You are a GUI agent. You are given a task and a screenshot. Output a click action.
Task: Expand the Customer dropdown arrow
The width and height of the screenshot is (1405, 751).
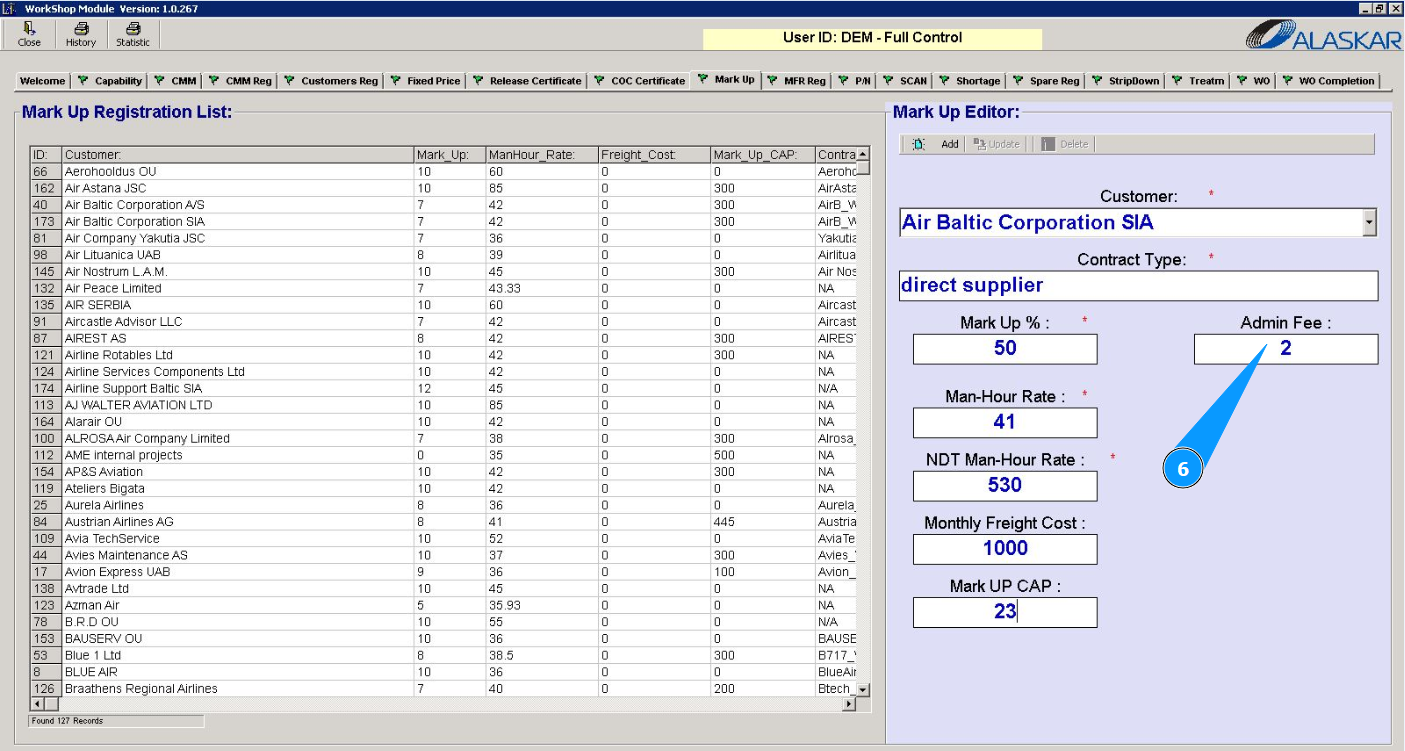click(x=1369, y=223)
